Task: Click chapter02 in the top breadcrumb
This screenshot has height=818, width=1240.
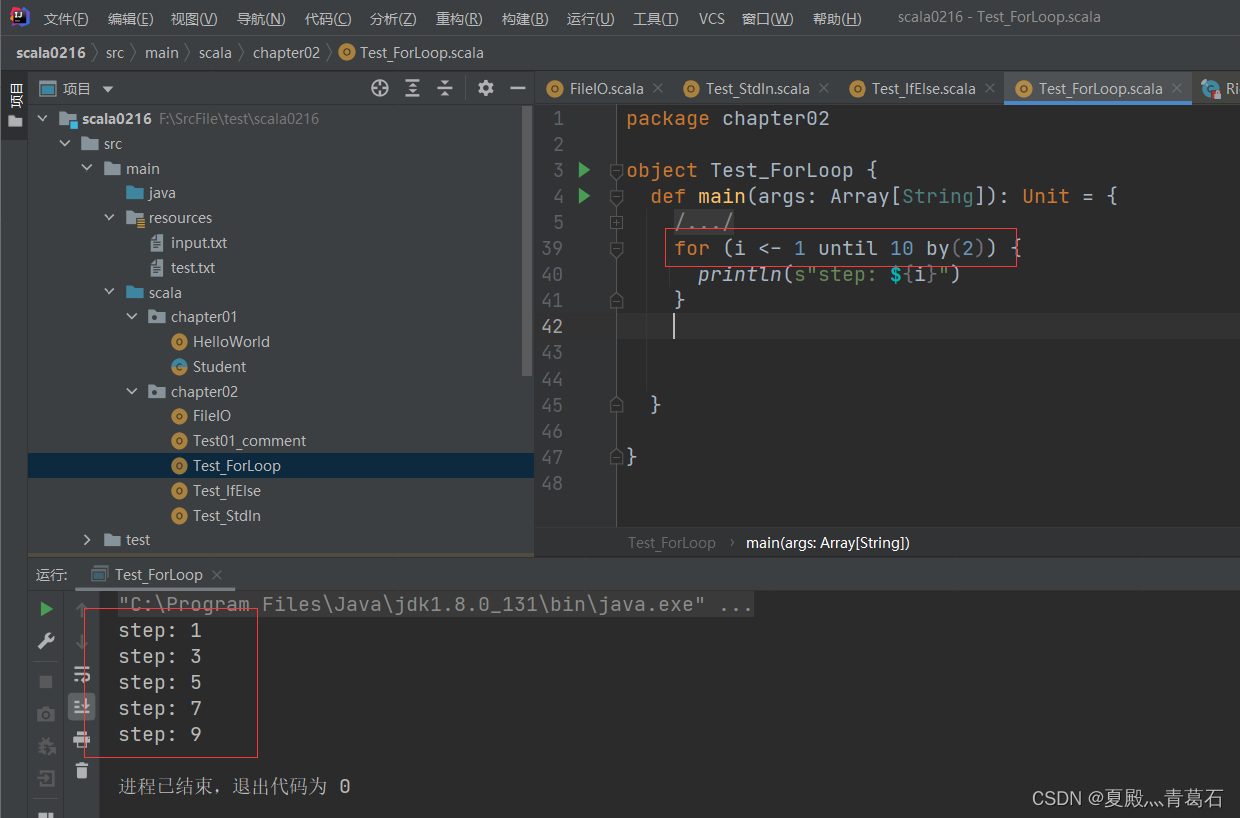Action: tap(286, 53)
